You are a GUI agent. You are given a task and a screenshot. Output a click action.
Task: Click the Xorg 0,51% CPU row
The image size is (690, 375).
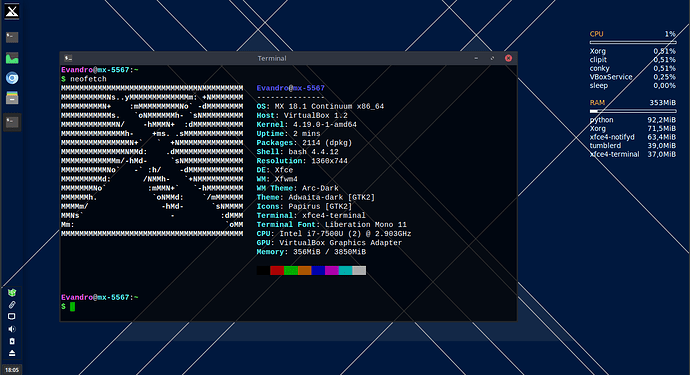[633, 51]
